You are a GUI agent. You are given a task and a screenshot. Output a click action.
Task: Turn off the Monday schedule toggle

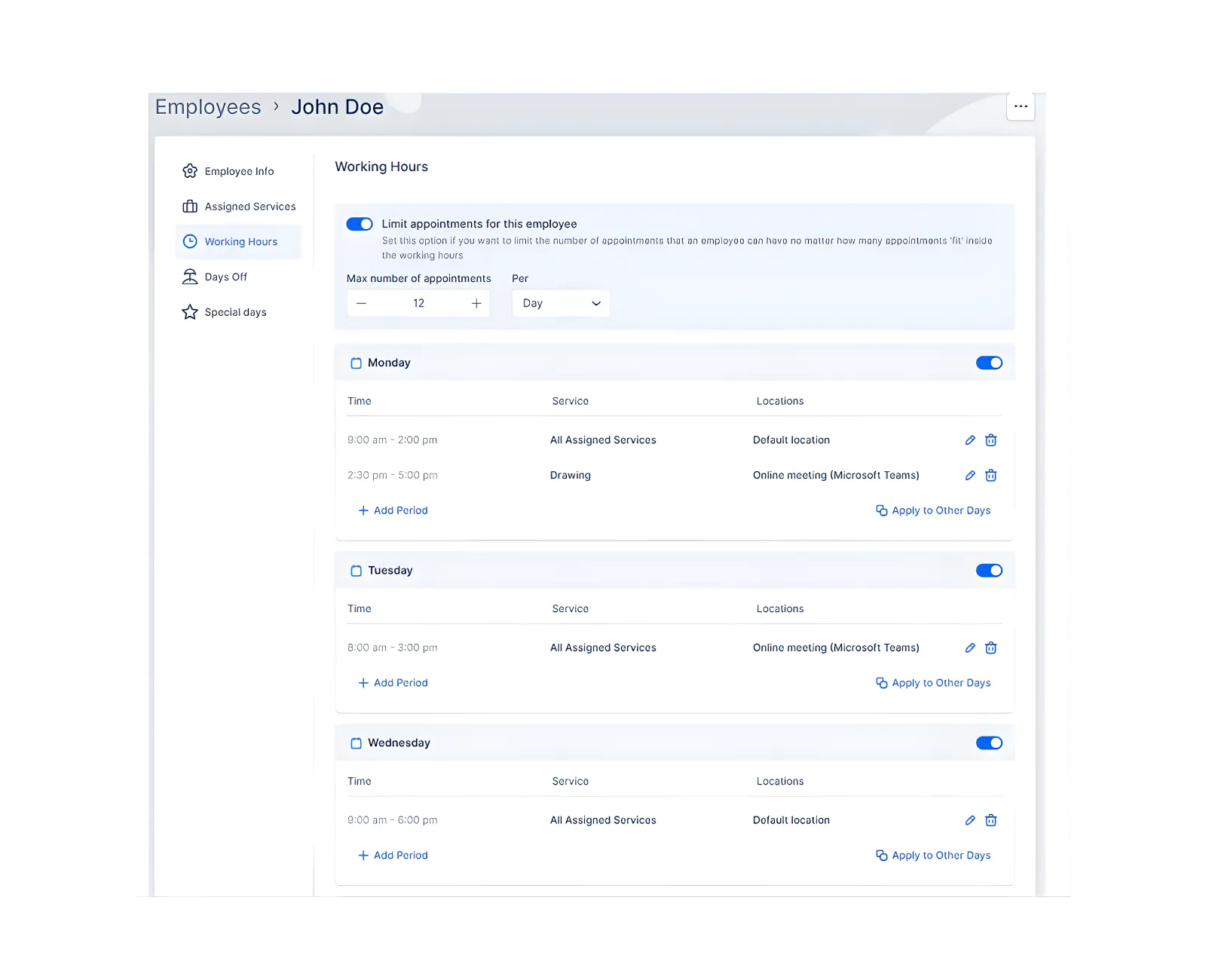click(989, 363)
